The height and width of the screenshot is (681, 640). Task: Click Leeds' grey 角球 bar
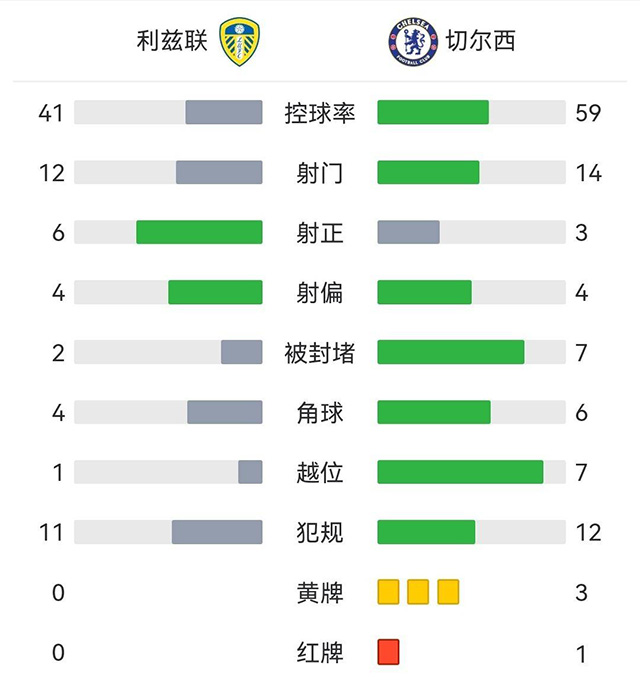click(x=225, y=412)
